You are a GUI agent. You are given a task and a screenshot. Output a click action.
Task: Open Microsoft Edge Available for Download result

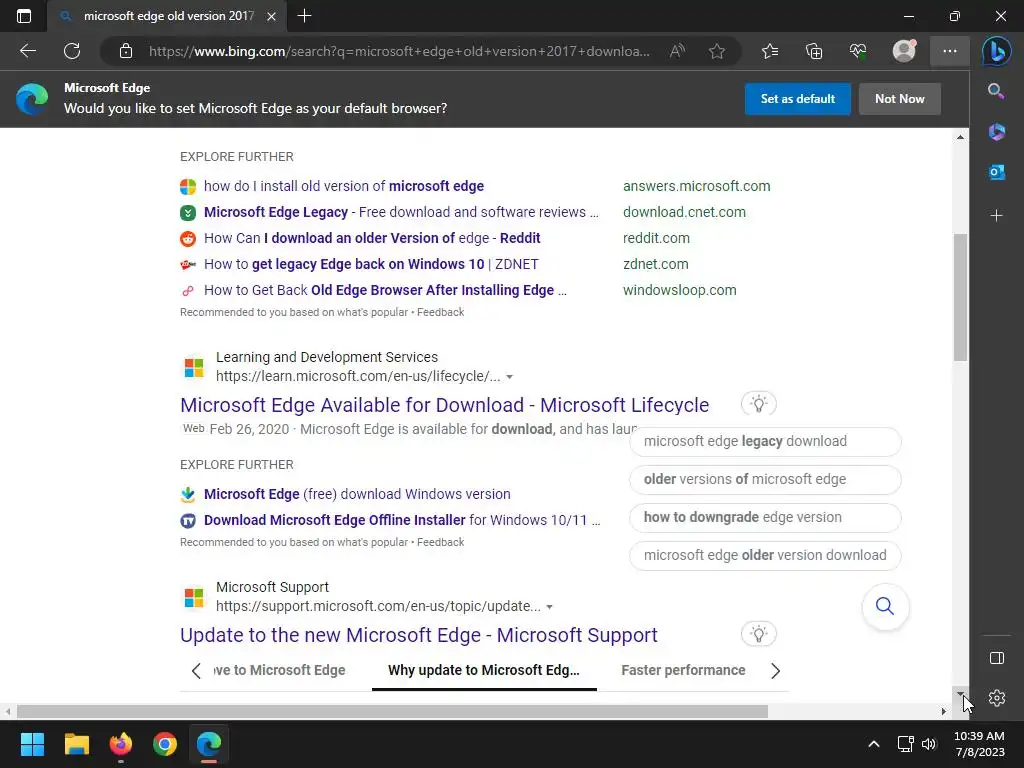click(444, 405)
